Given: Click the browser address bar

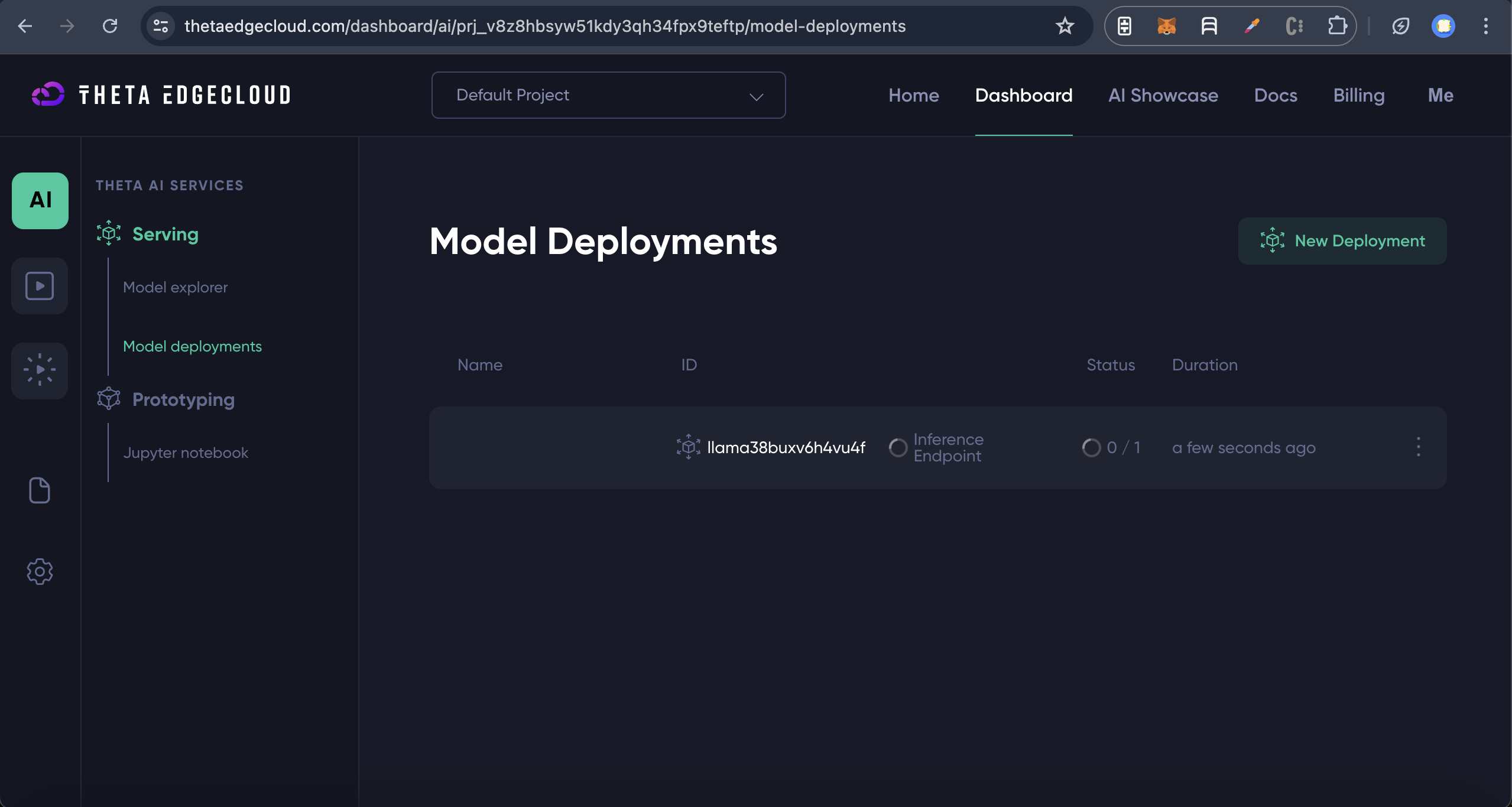Looking at the screenshot, I should (x=544, y=26).
